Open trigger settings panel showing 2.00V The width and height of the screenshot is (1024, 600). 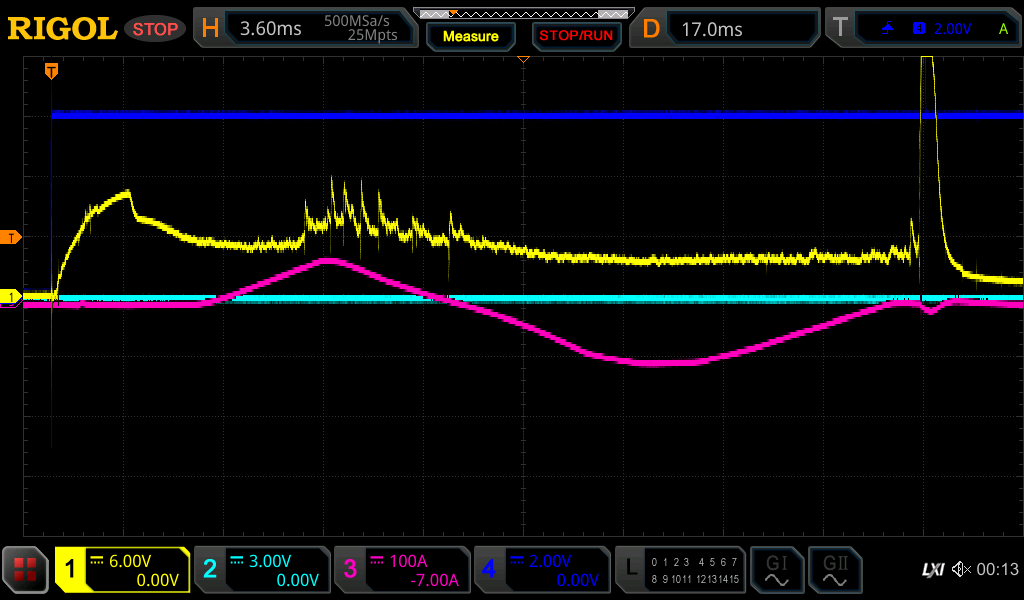[926, 29]
